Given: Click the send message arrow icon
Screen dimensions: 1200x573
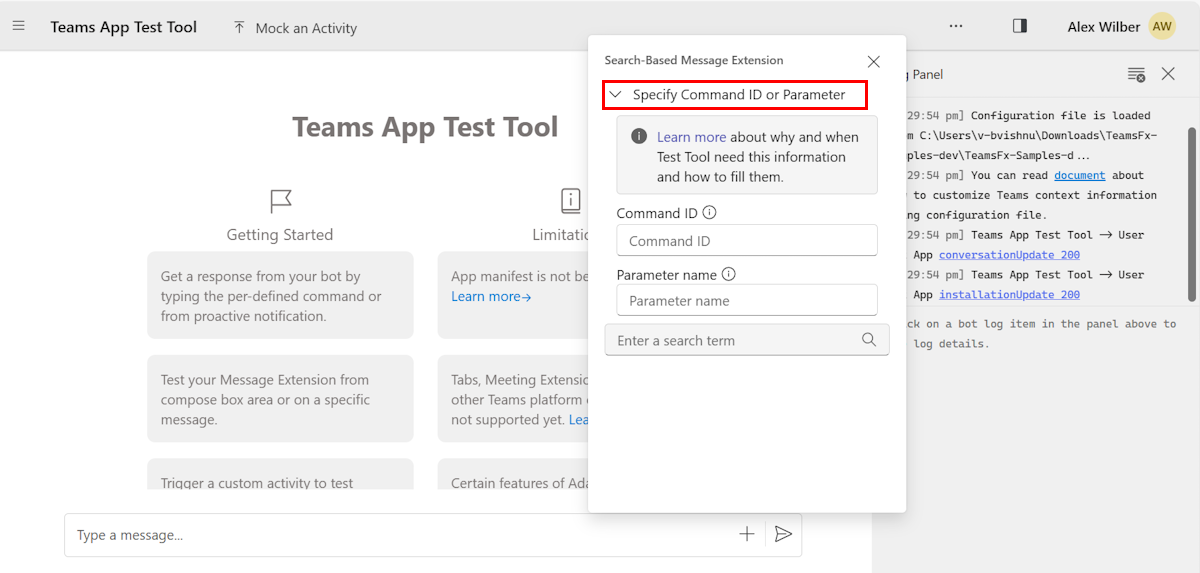Looking at the screenshot, I should tap(783, 534).
